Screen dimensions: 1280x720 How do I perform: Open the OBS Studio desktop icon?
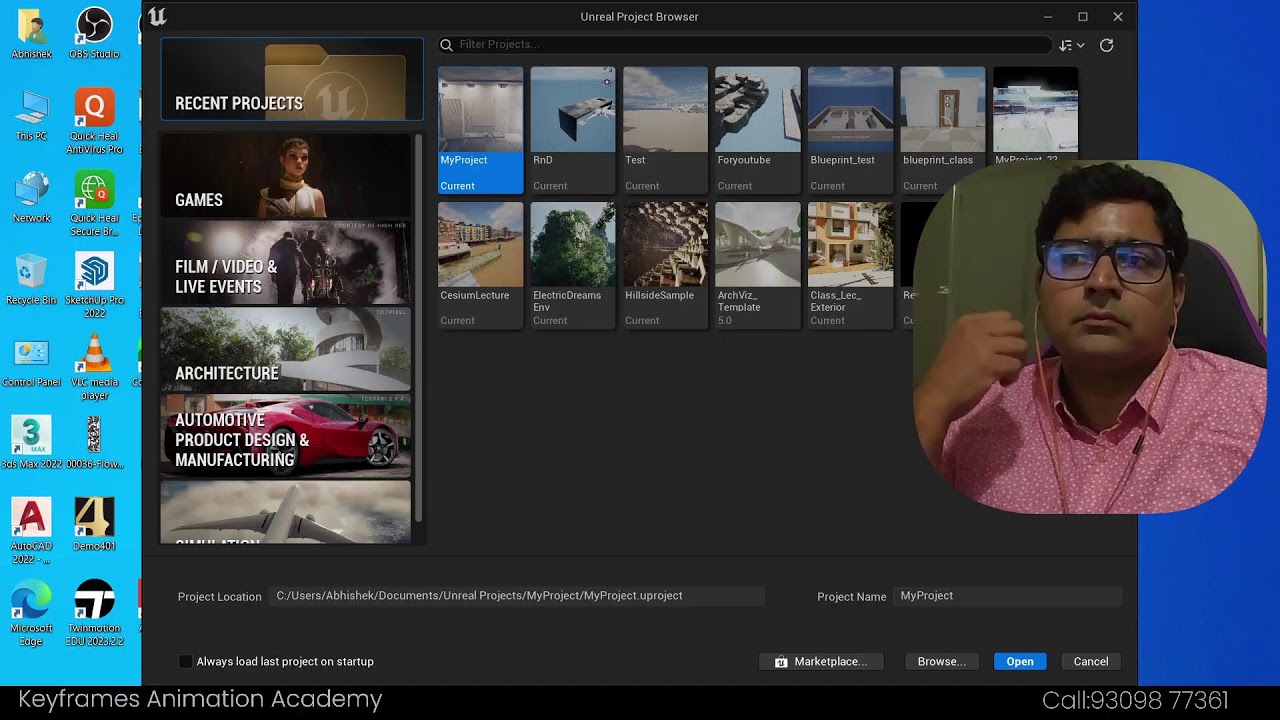tap(94, 33)
